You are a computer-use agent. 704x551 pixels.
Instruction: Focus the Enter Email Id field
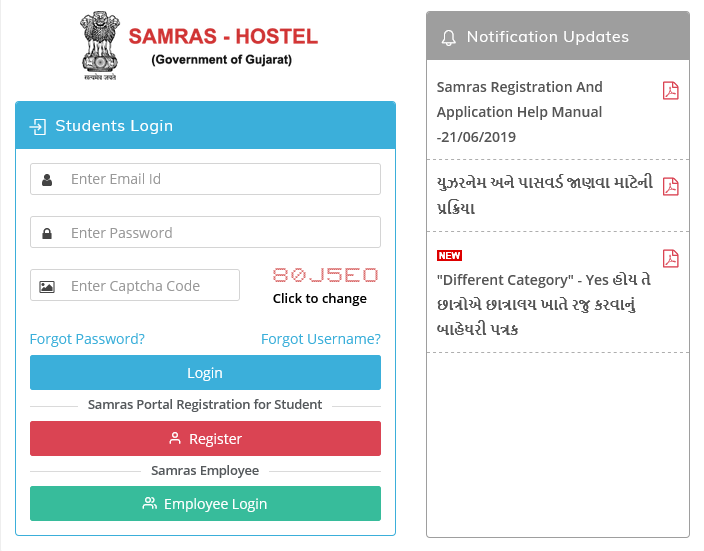[x=205, y=179]
